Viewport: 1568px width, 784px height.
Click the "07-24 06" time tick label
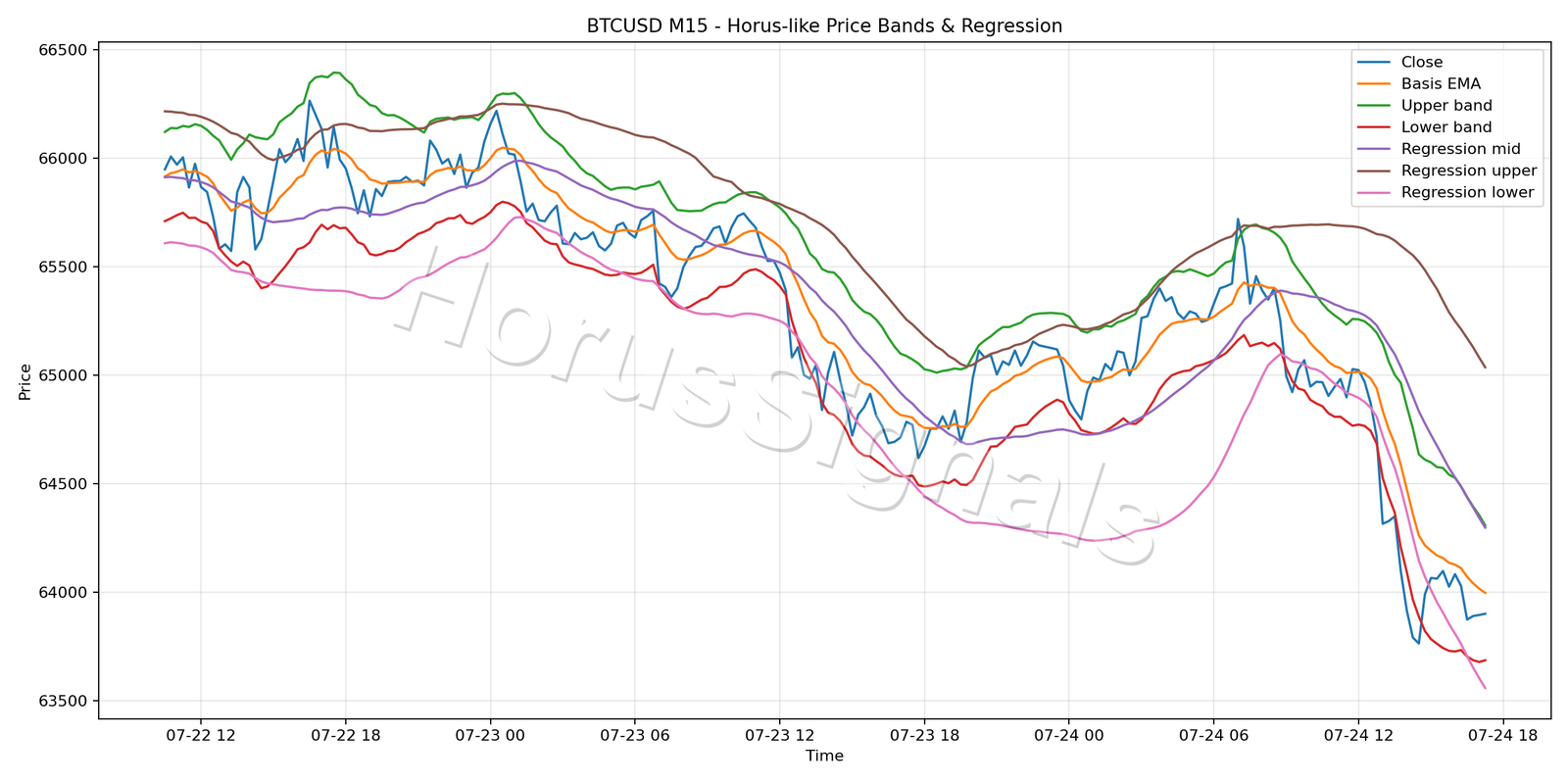[1213, 735]
